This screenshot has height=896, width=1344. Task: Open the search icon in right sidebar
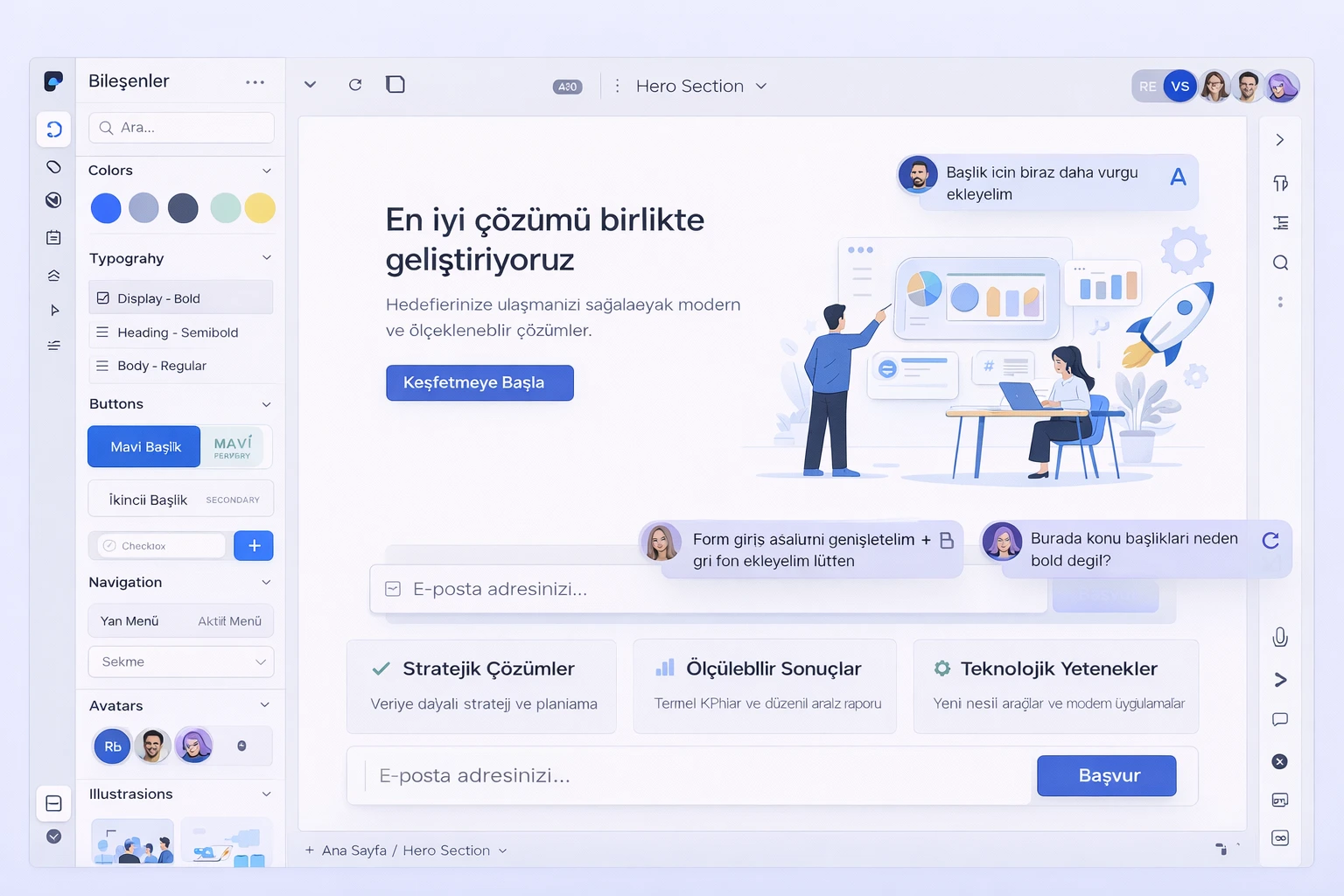tap(1280, 262)
